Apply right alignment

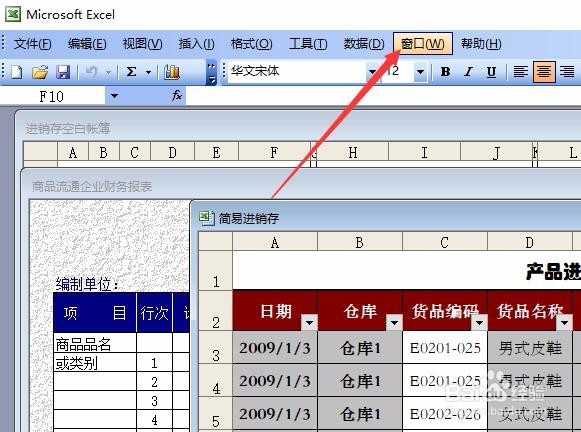point(567,71)
